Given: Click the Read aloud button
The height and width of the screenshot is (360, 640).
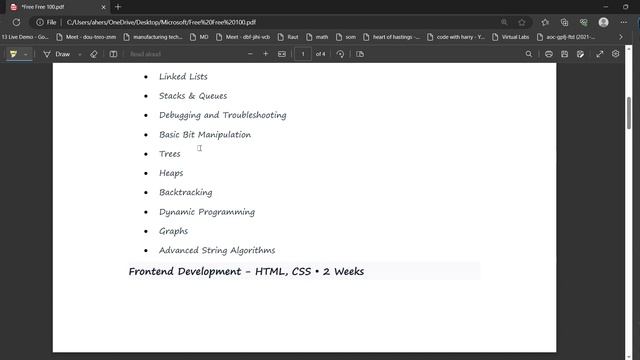Looking at the screenshot, I should pyautogui.click(x=145, y=54).
